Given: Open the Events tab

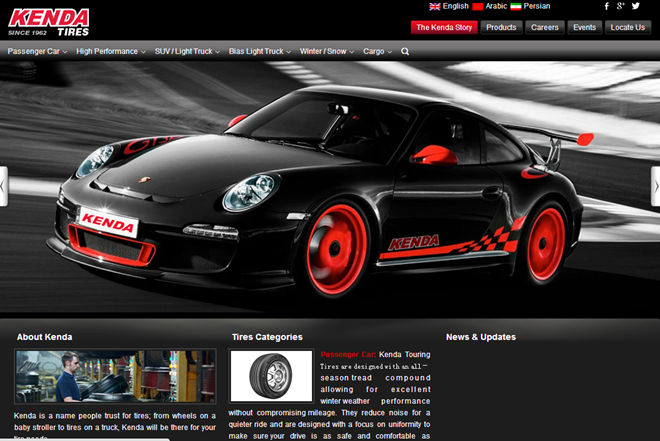Looking at the screenshot, I should pos(585,27).
